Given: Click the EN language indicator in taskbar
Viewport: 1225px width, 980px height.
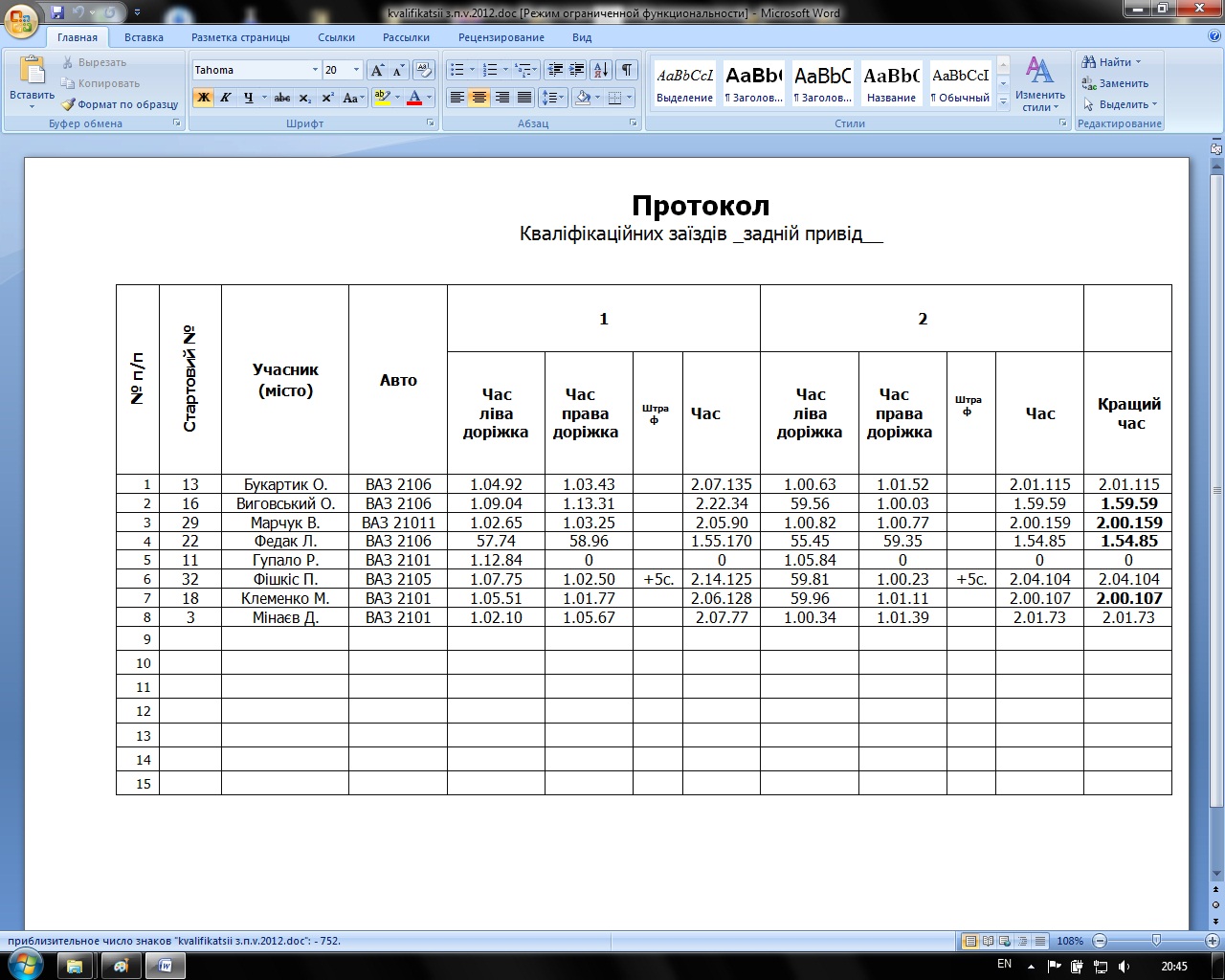Looking at the screenshot, I should click(1004, 965).
